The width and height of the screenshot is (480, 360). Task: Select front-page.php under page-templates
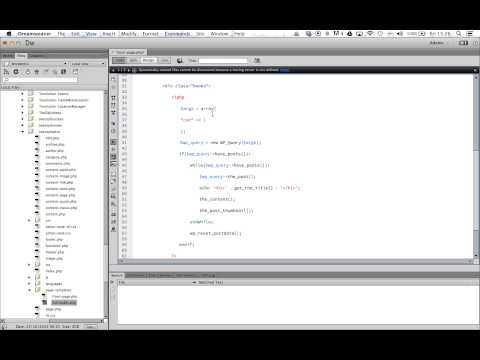pos(64,296)
